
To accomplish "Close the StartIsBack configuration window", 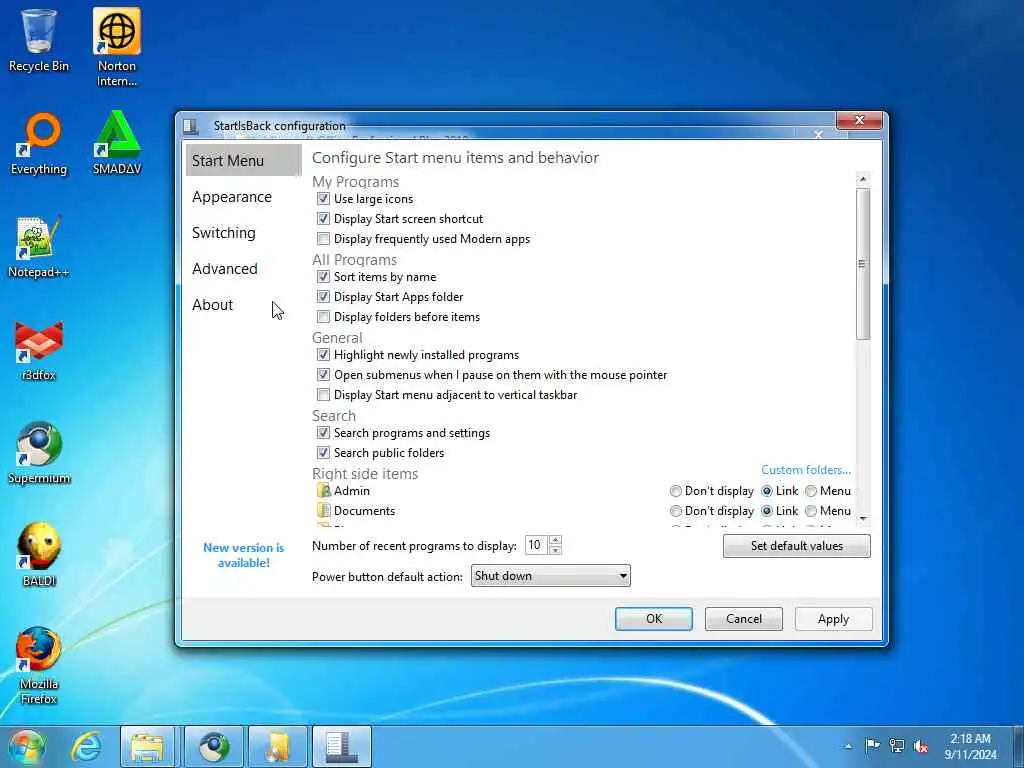I will click(859, 120).
